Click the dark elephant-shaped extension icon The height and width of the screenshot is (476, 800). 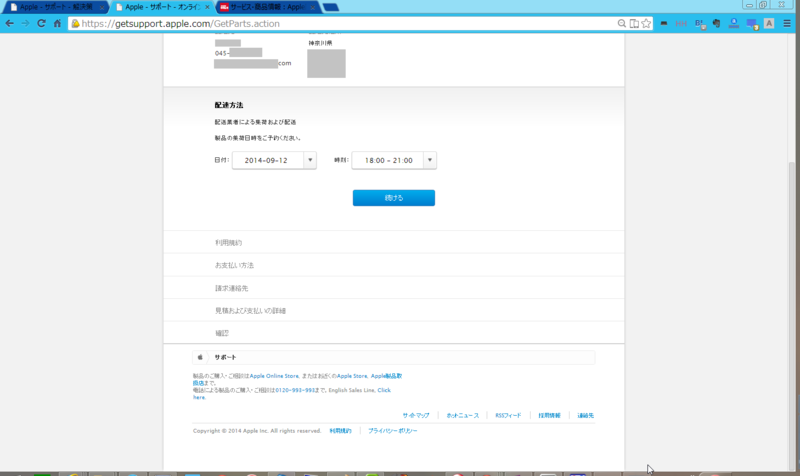[716, 23]
